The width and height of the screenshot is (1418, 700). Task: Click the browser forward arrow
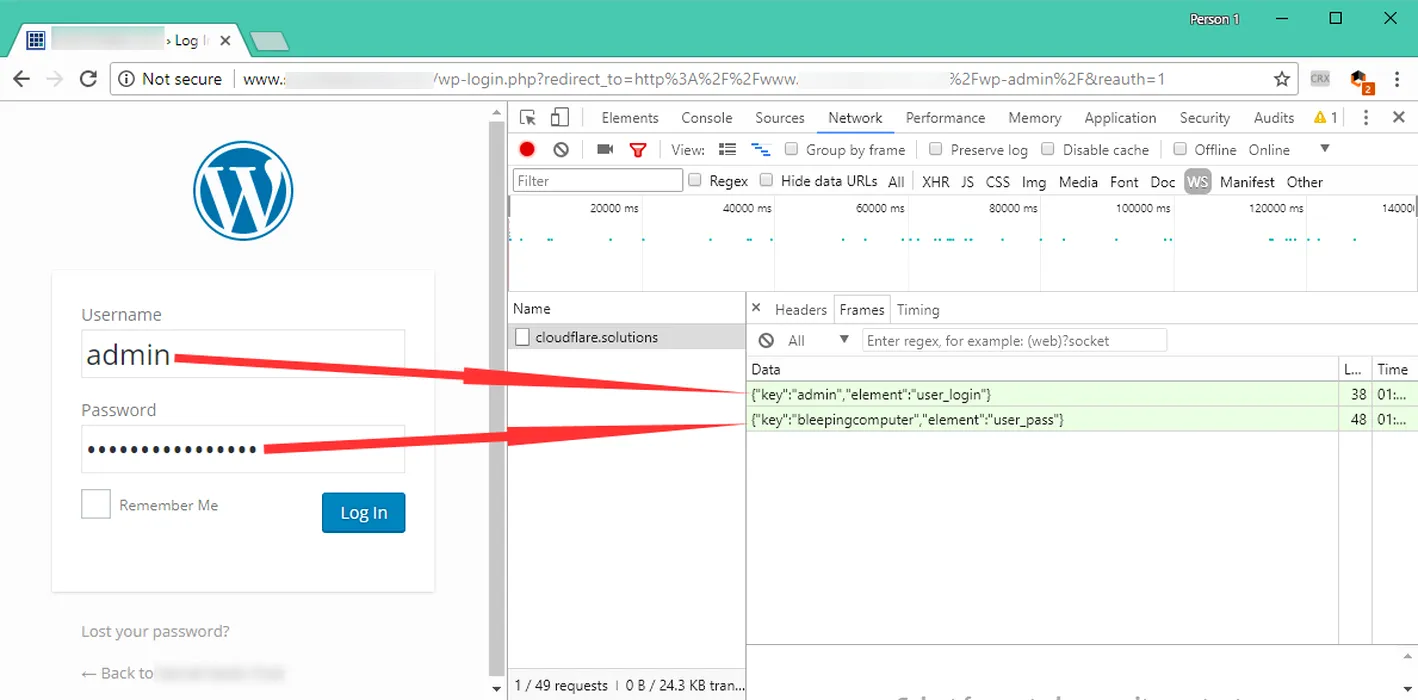(x=55, y=79)
